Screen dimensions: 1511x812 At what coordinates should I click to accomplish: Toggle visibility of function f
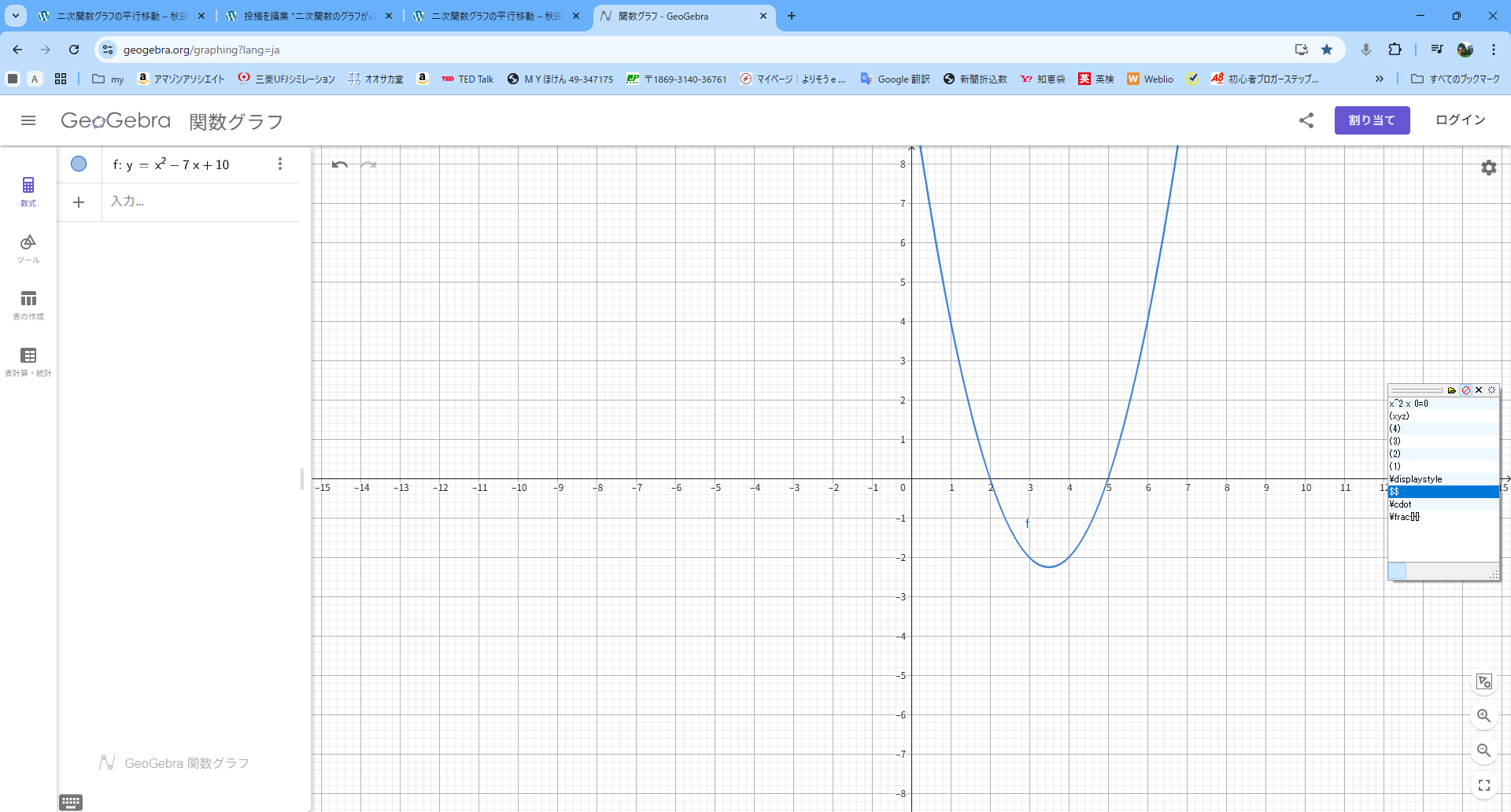tap(79, 164)
